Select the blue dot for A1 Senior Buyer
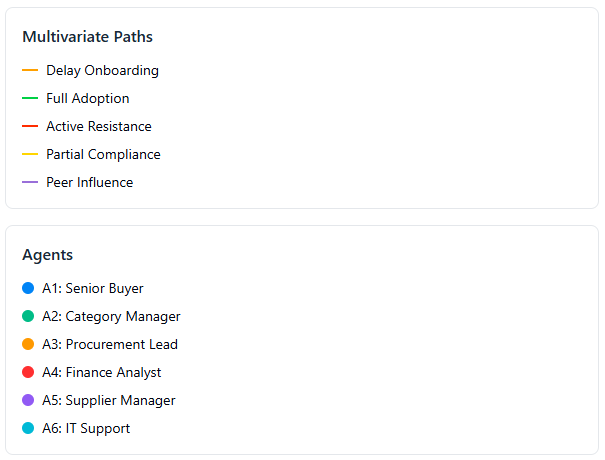The image size is (605, 460). pos(28,288)
